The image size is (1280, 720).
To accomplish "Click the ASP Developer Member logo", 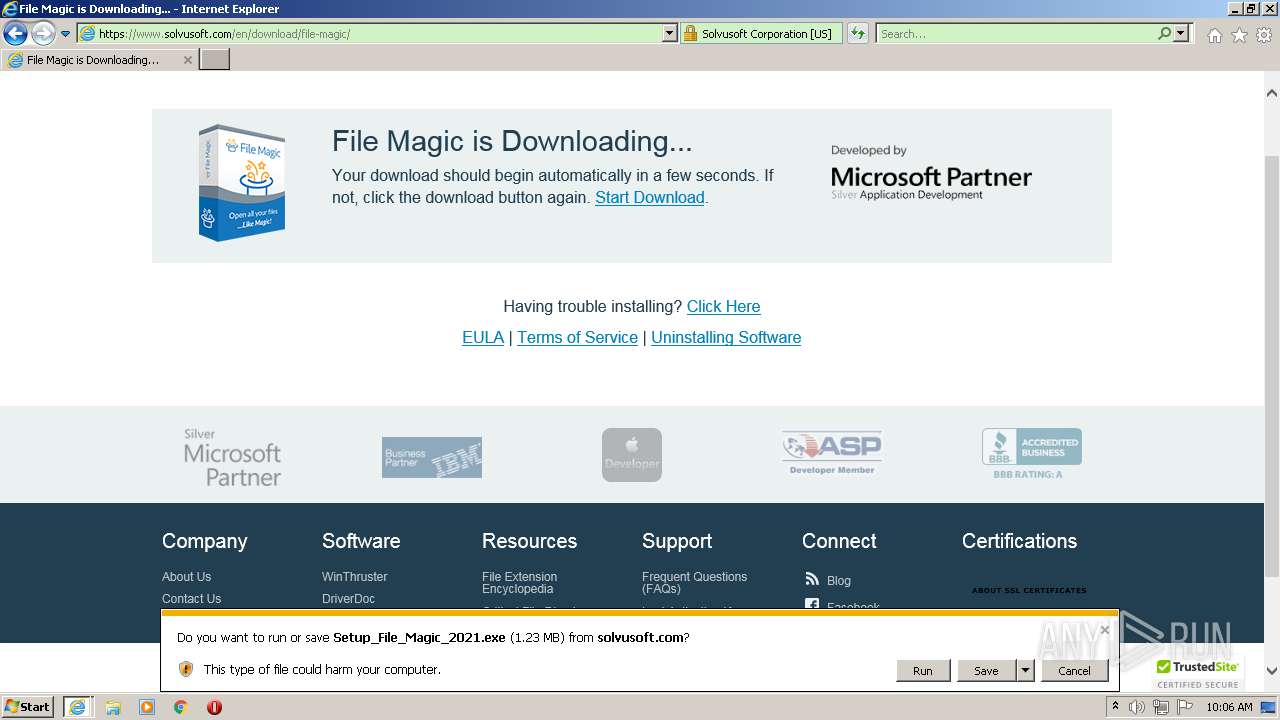I will [832, 453].
